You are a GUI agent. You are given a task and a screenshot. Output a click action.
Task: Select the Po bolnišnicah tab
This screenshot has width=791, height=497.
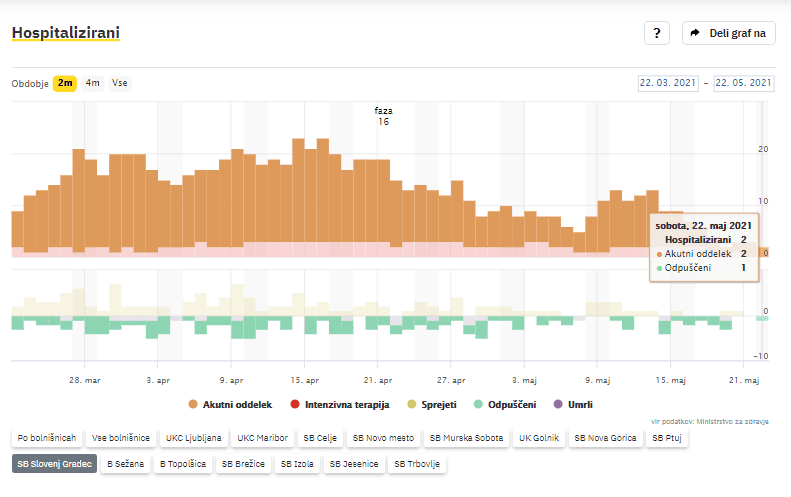coord(46,438)
